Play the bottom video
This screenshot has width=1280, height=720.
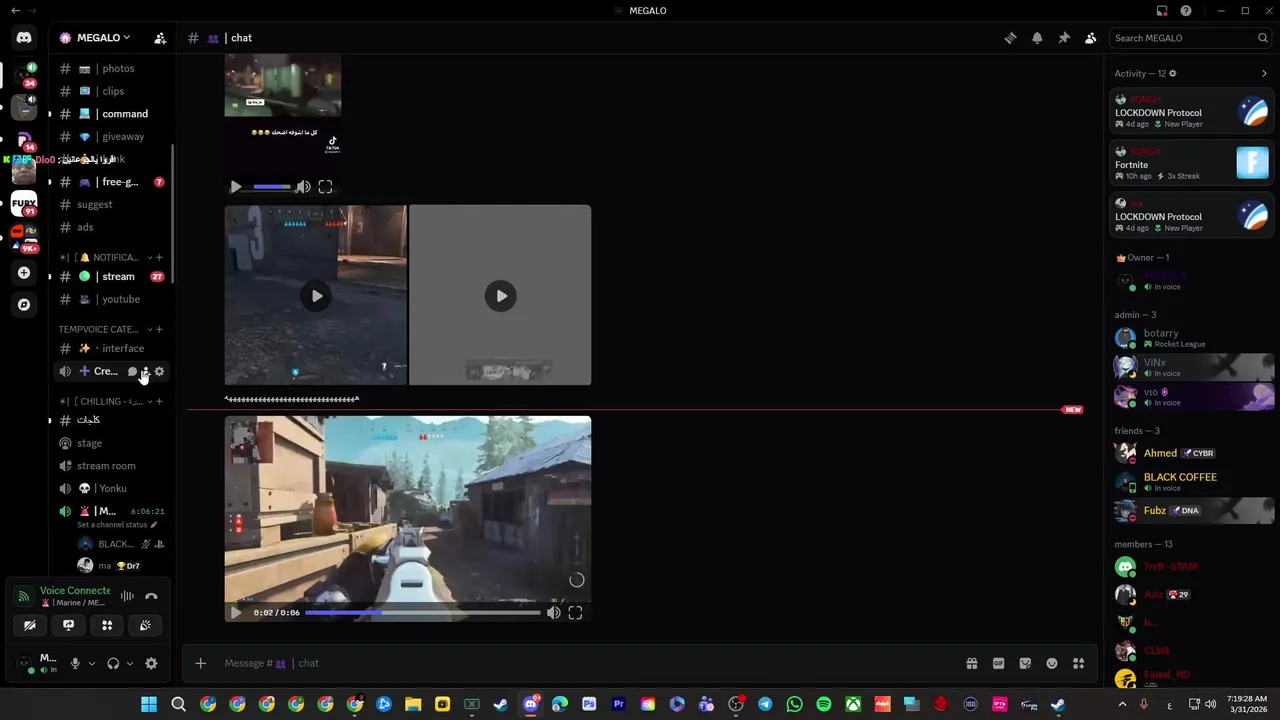(236, 613)
